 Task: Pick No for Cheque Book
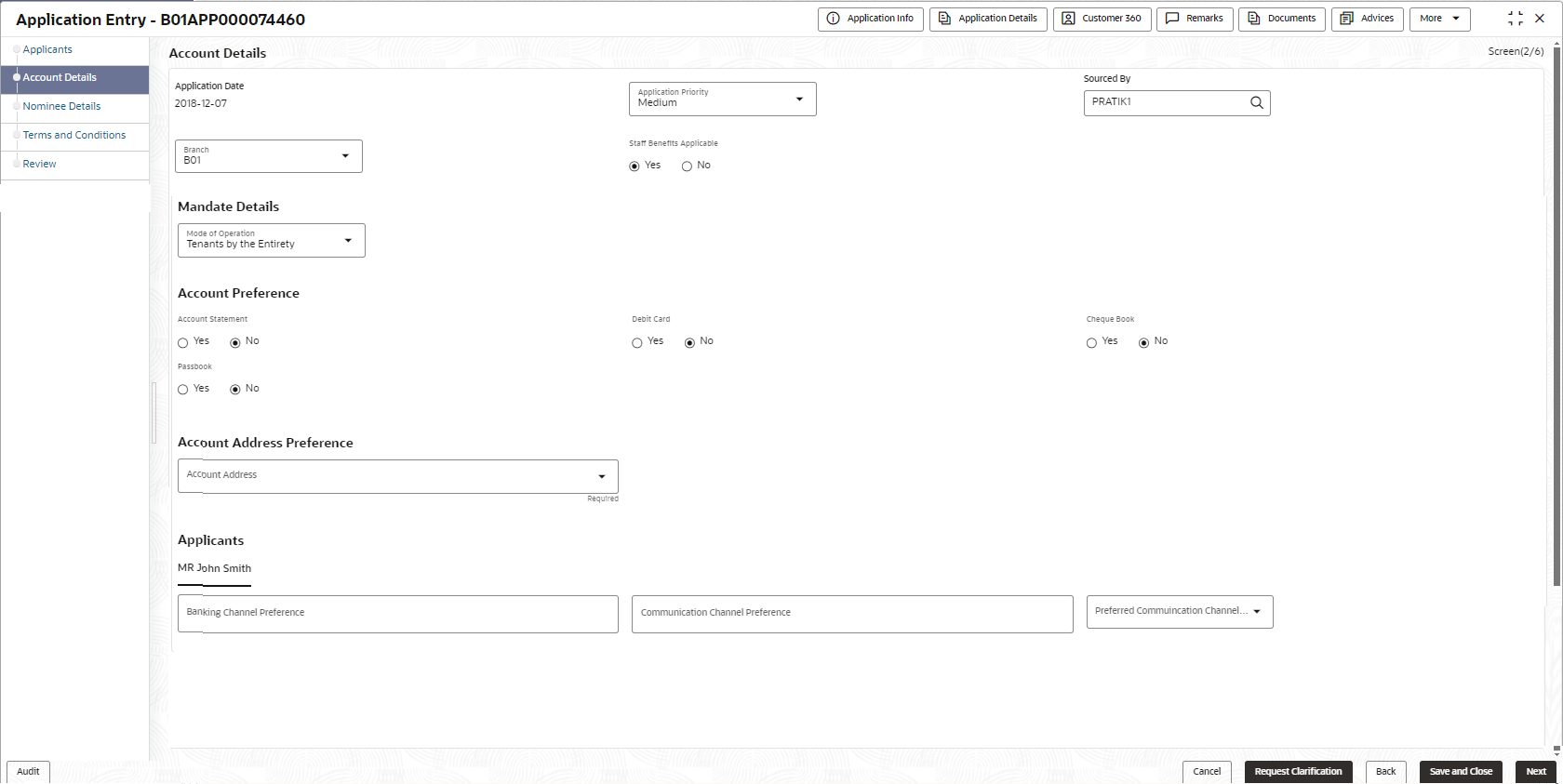(1143, 343)
